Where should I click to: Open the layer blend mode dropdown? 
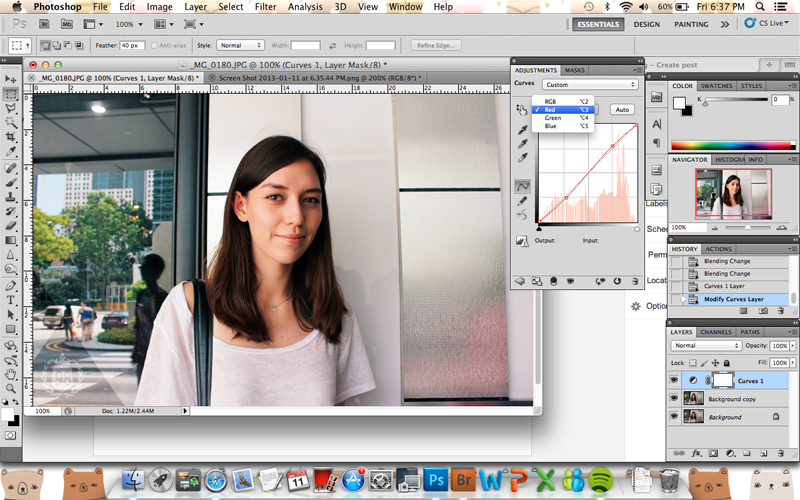tap(706, 345)
